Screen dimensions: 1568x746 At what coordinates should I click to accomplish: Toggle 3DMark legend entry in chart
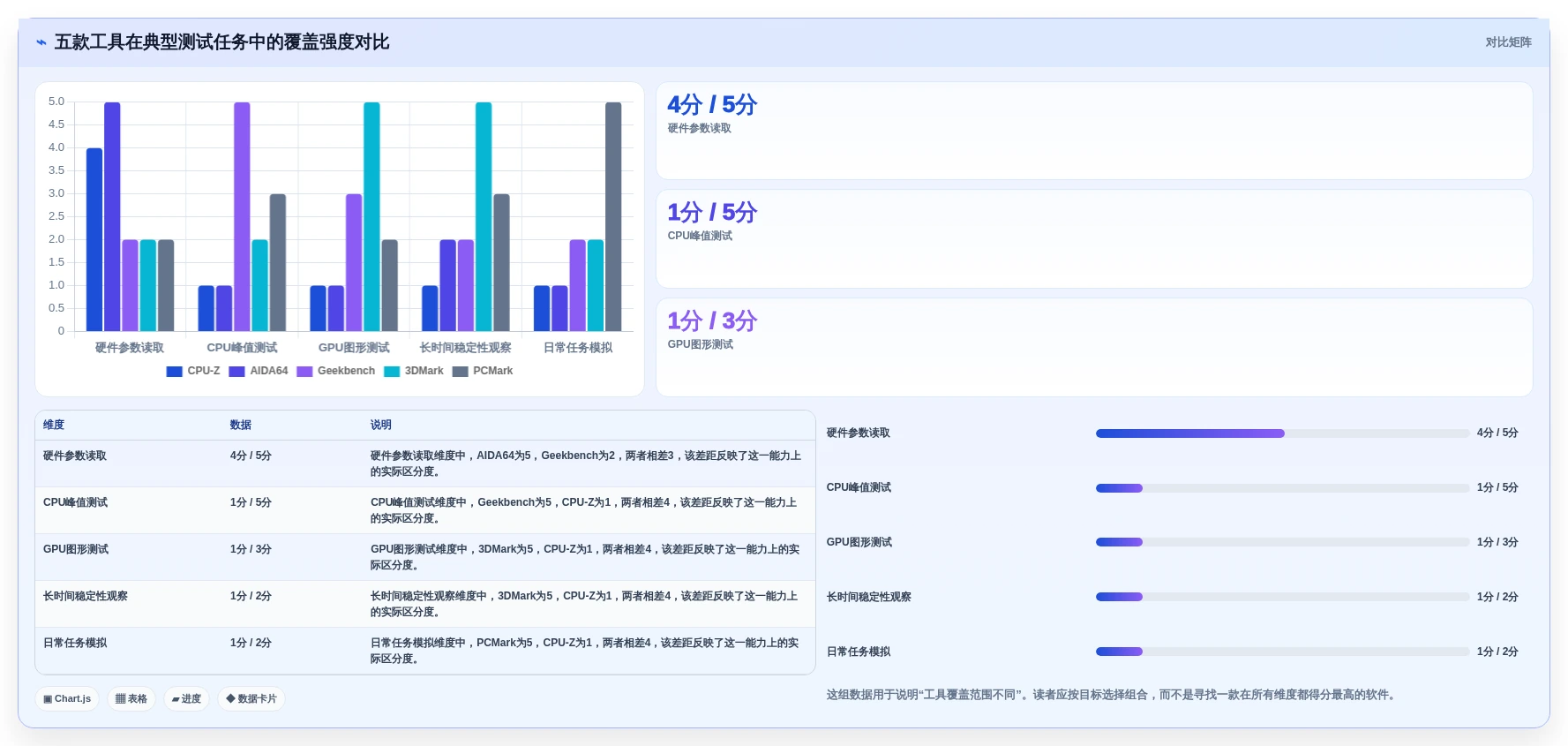[x=414, y=372]
